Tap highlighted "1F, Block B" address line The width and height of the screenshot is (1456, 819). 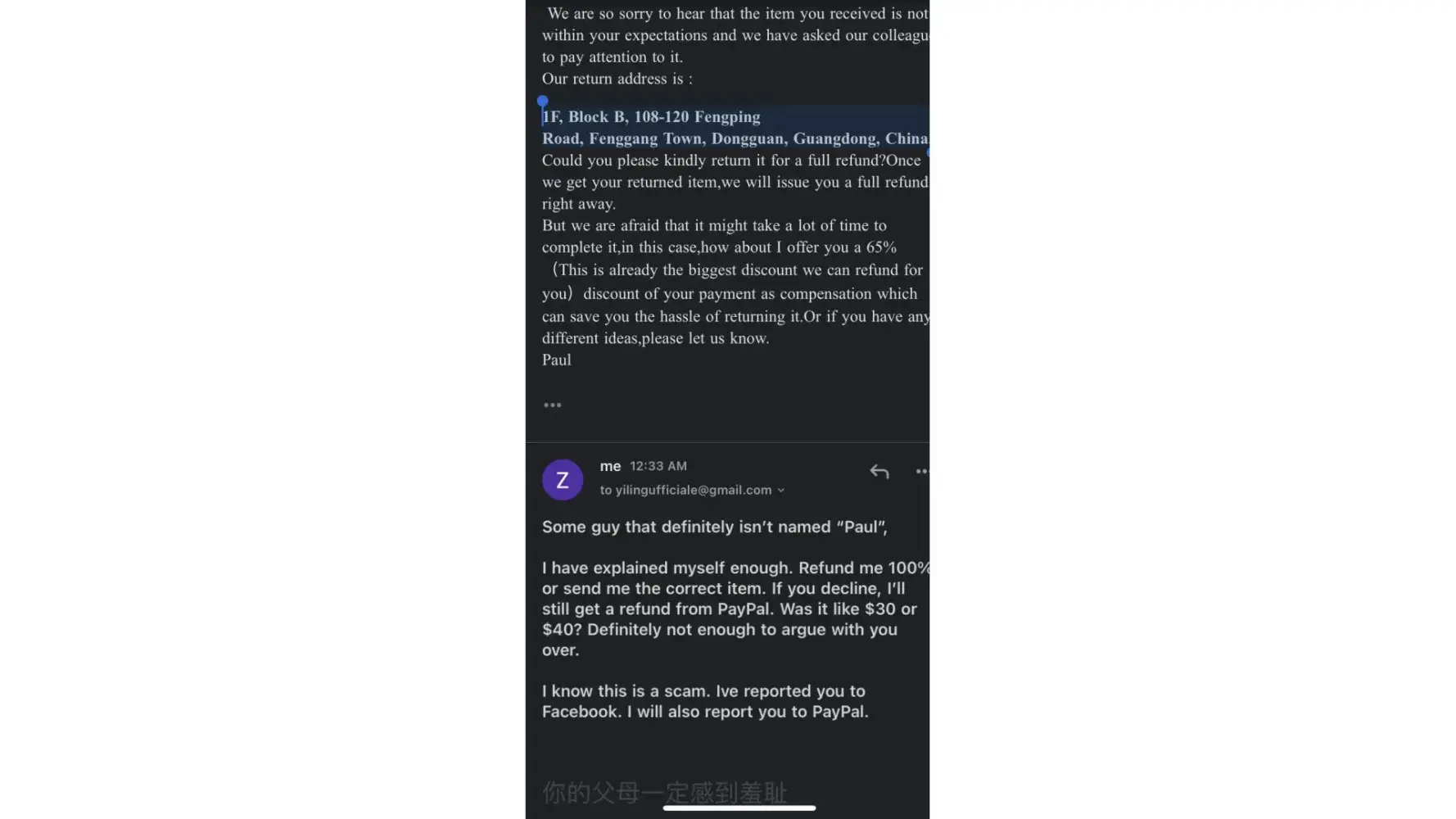pos(652,117)
